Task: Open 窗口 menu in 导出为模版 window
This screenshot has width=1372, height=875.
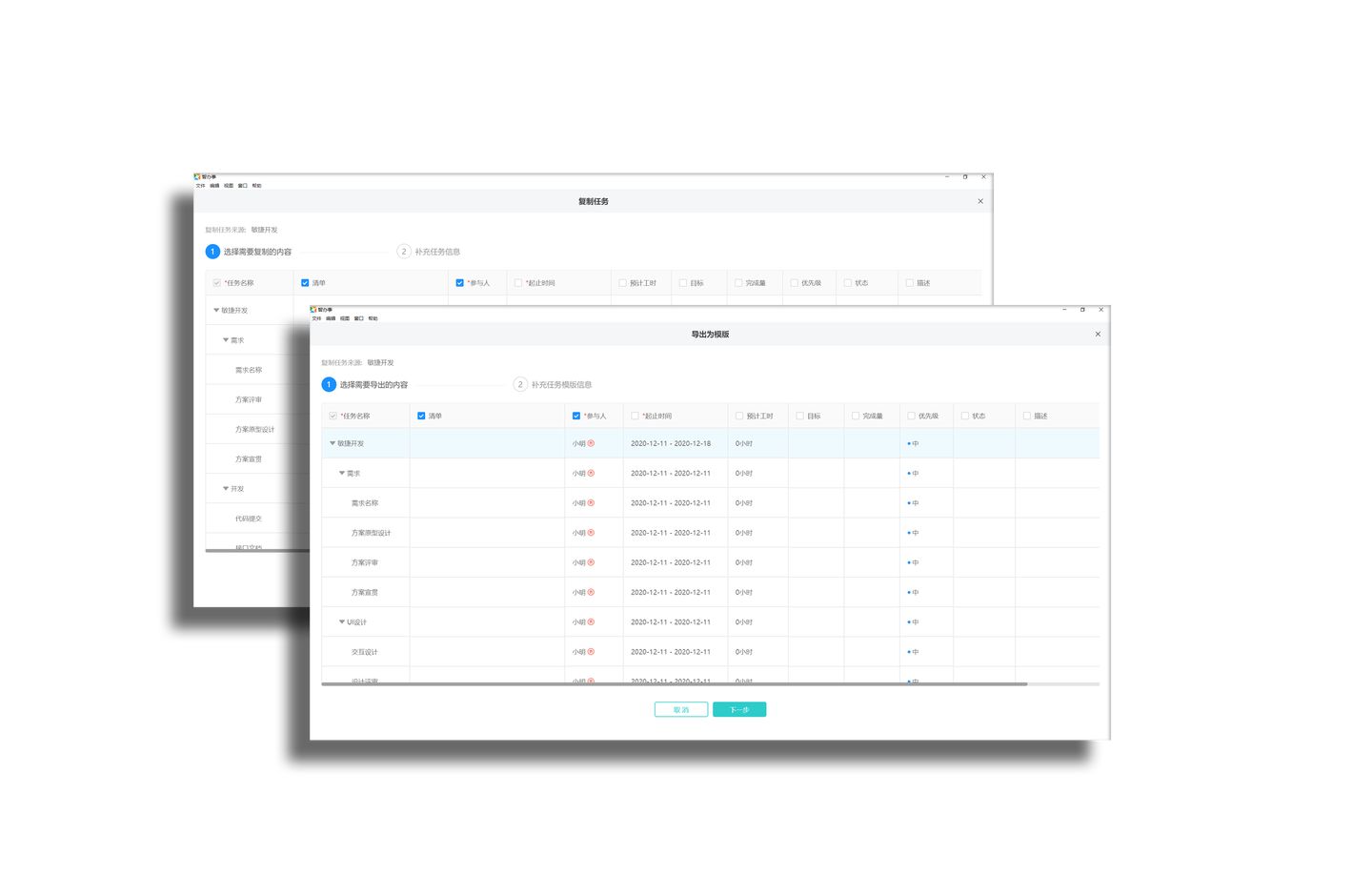Action: click(x=359, y=318)
